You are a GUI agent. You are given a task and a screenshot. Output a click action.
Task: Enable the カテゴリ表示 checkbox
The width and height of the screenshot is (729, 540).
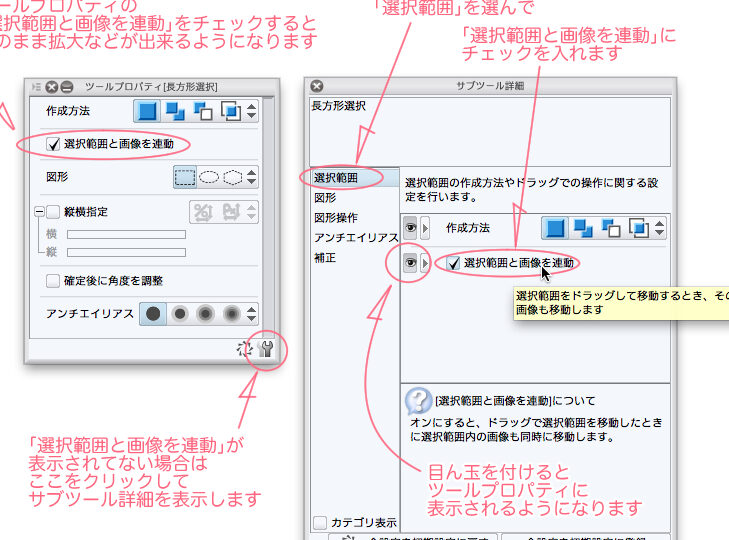[x=320, y=523]
